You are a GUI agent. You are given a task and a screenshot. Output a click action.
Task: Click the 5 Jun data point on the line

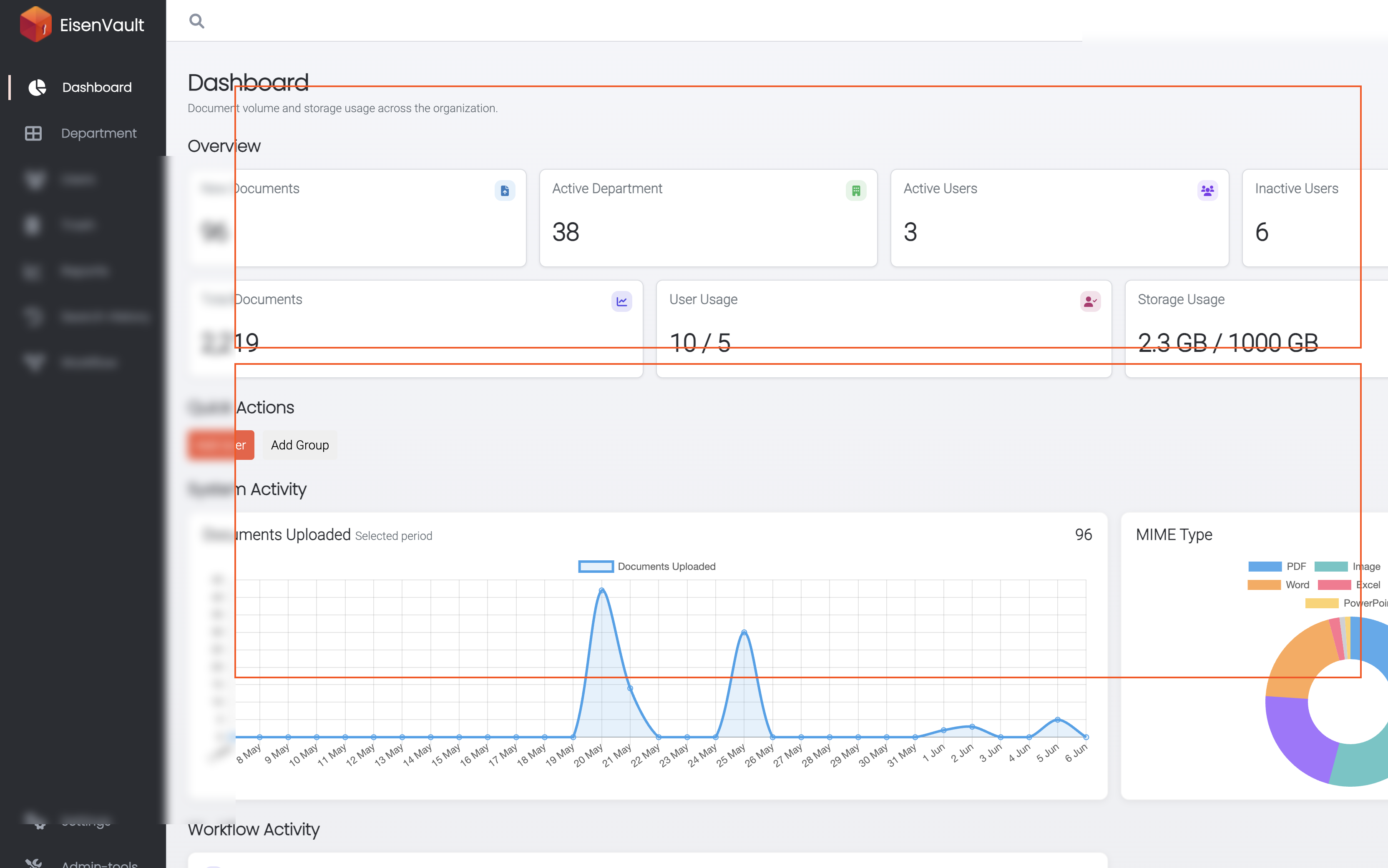[x=1057, y=719]
